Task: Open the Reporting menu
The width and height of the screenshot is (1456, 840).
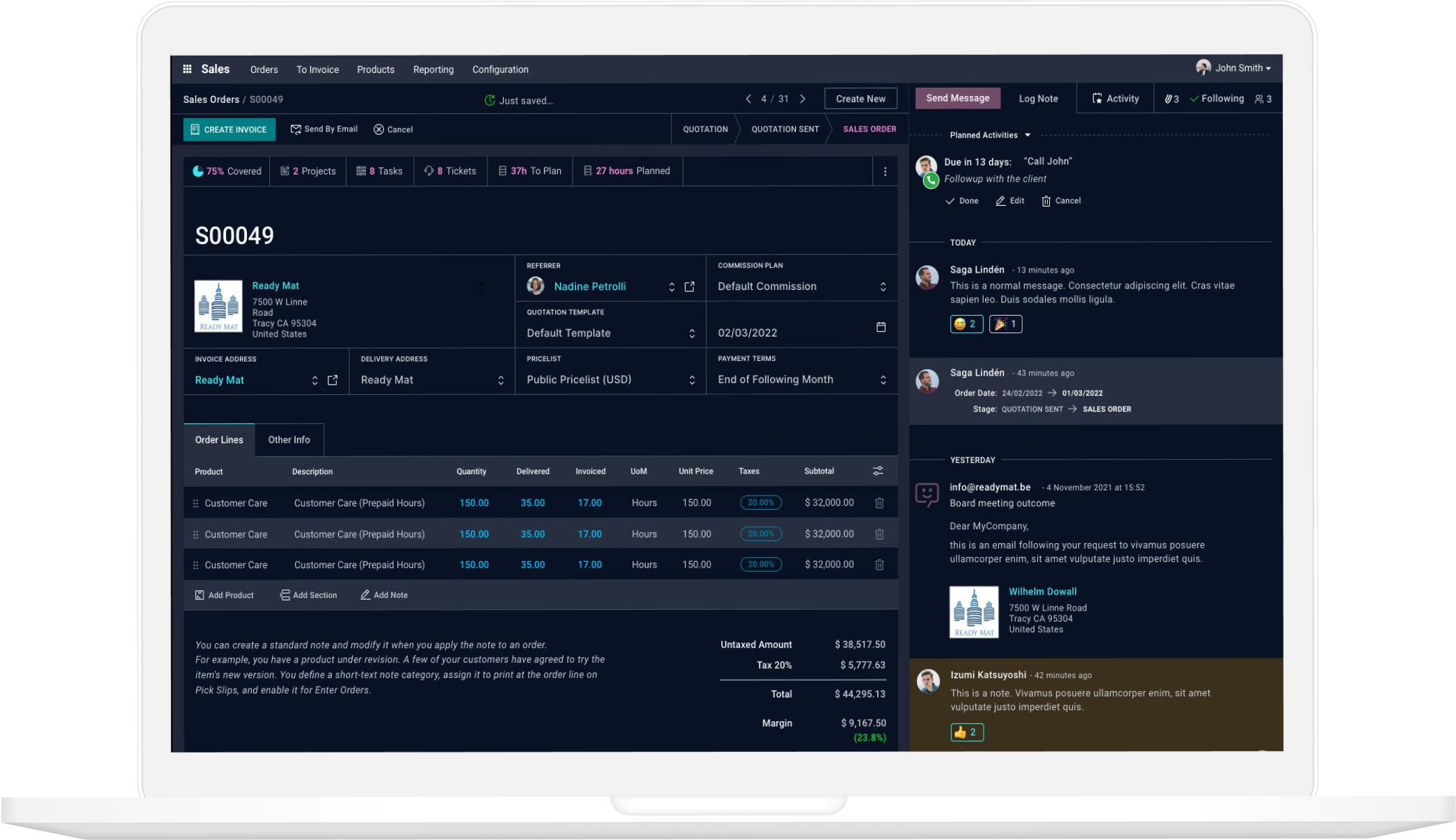Action: click(x=433, y=70)
